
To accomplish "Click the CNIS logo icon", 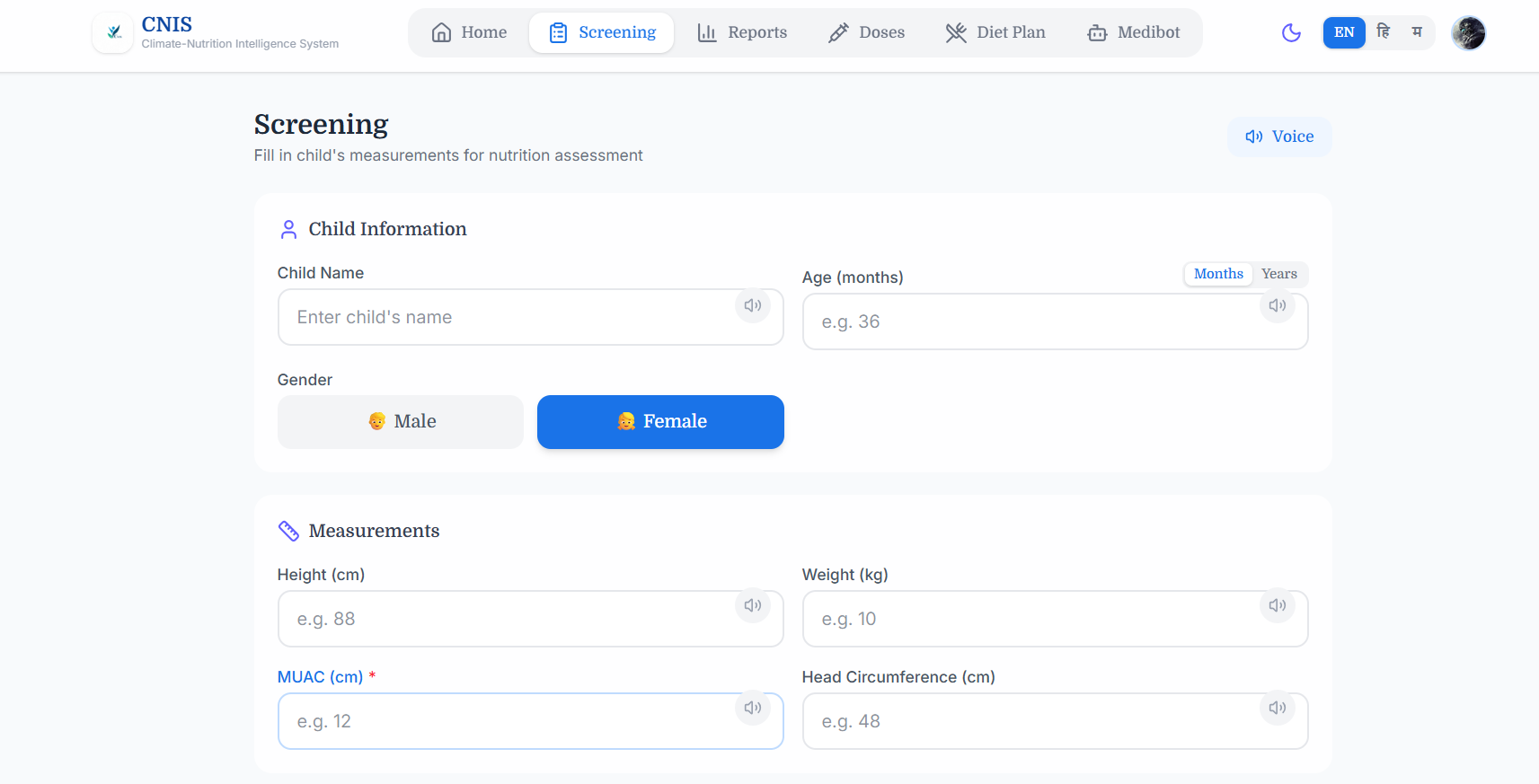I will (113, 32).
